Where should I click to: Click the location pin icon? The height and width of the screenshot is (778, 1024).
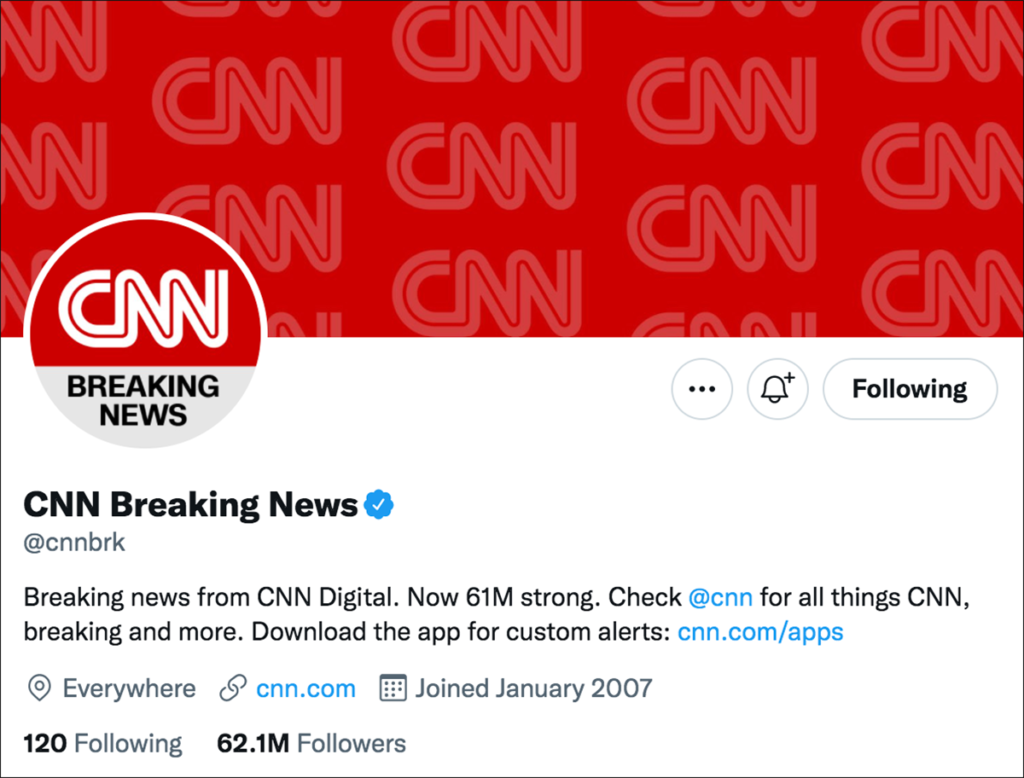pos(39,689)
